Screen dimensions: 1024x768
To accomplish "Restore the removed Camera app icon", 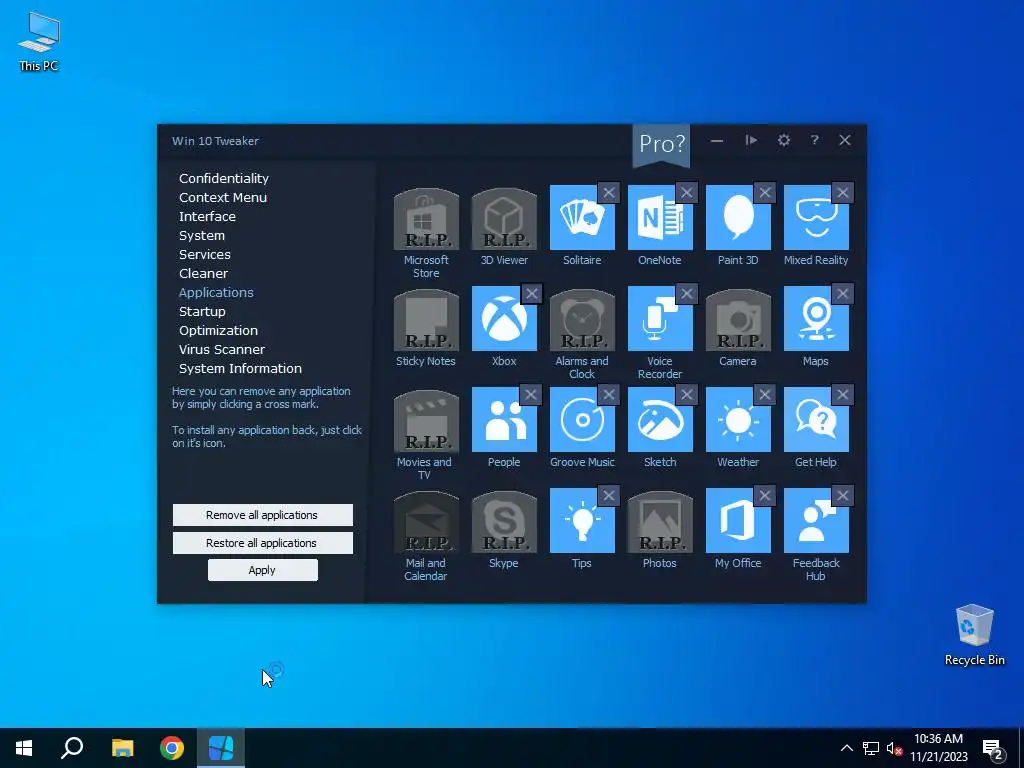I will tap(738, 320).
